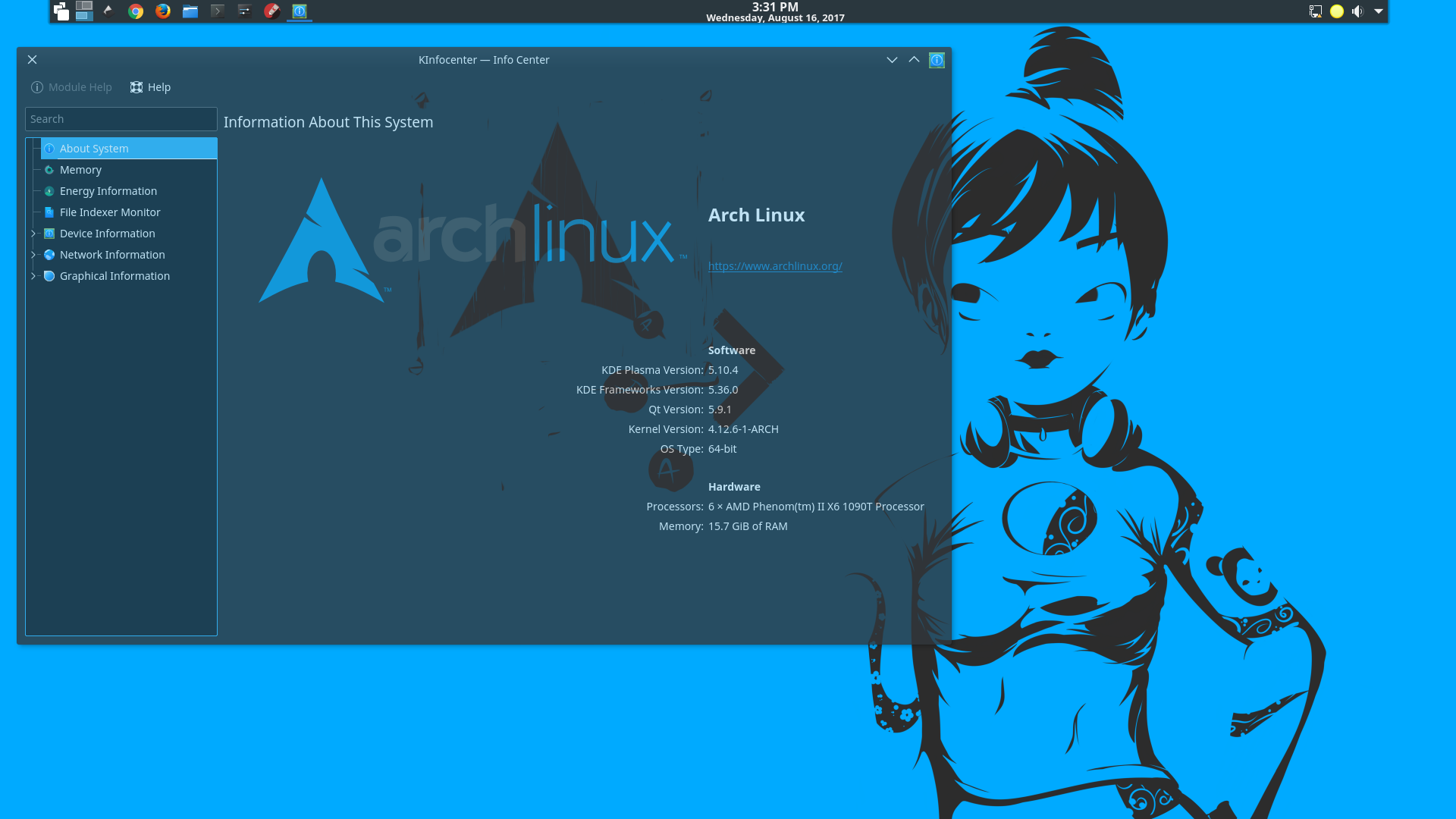This screenshot has width=1456, height=819.
Task: Click the Graphical Information blue circle icon
Action: [49, 276]
